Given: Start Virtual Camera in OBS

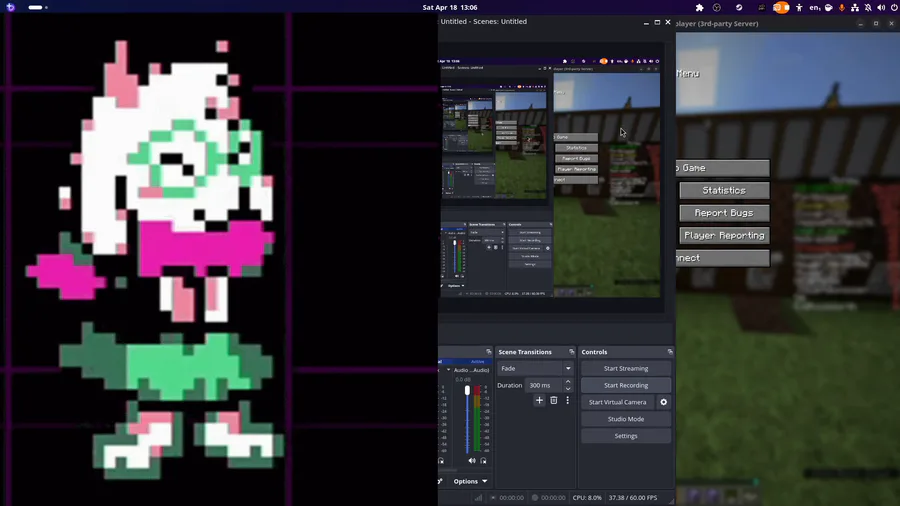Looking at the screenshot, I should (618, 402).
